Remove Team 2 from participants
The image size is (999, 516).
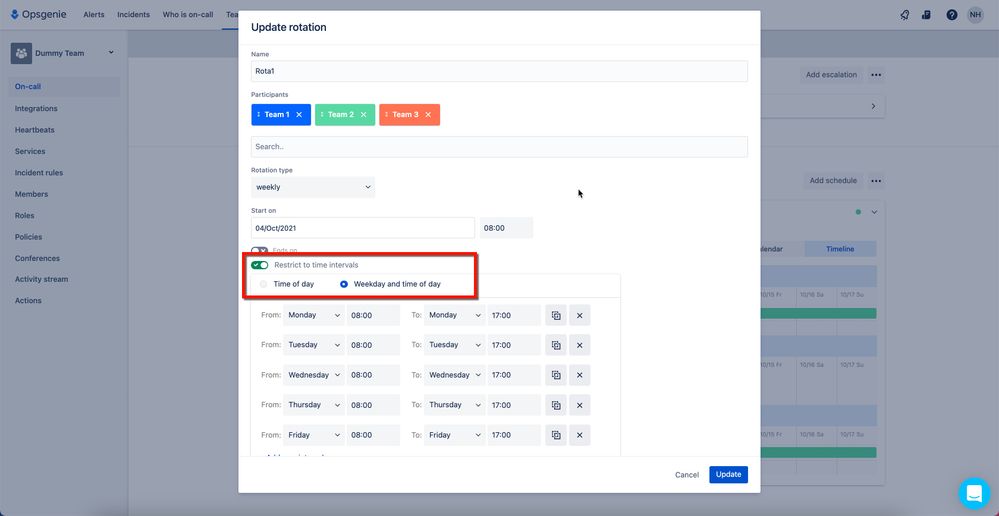(364, 115)
